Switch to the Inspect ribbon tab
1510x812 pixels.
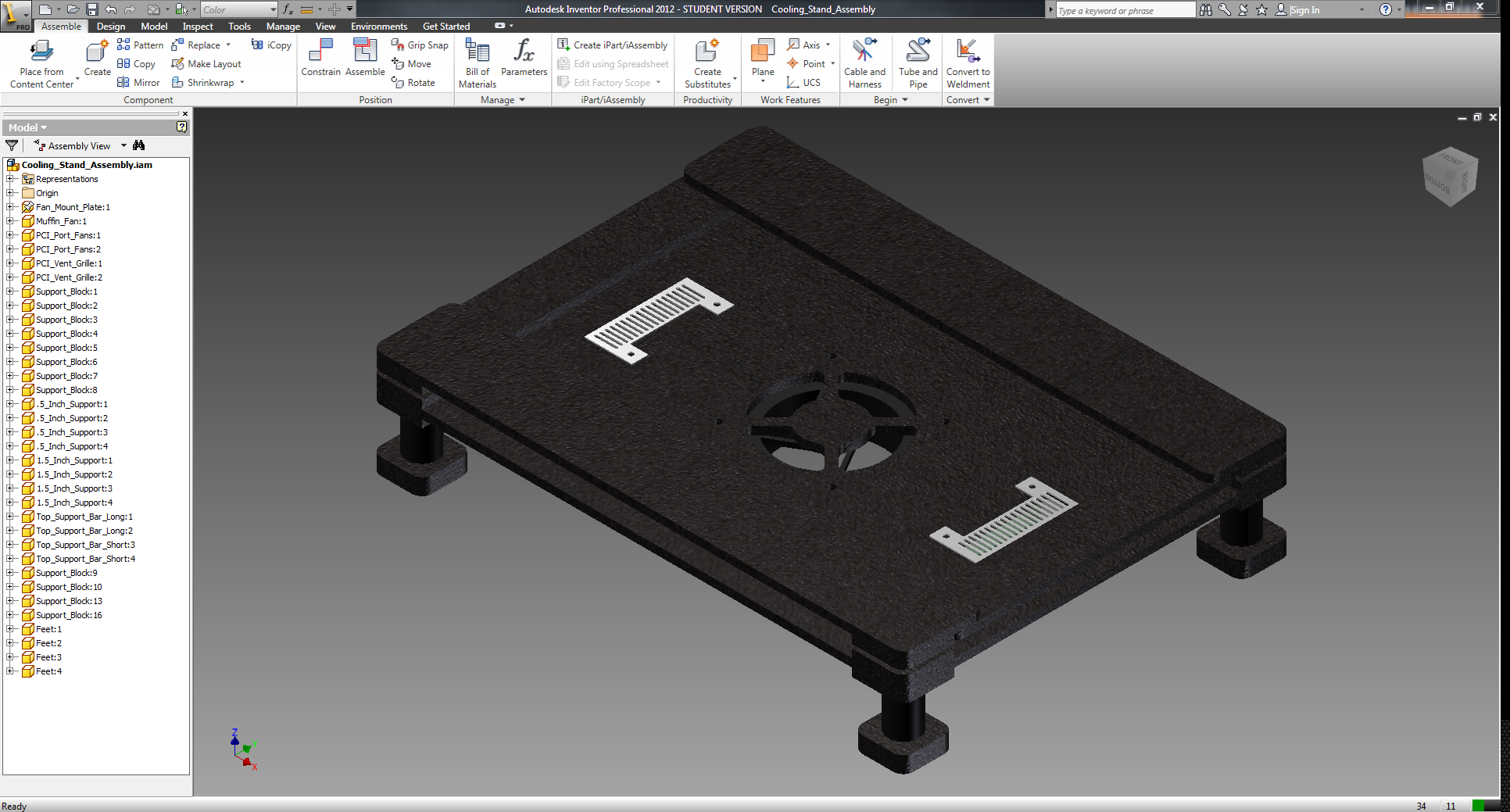pos(198,27)
